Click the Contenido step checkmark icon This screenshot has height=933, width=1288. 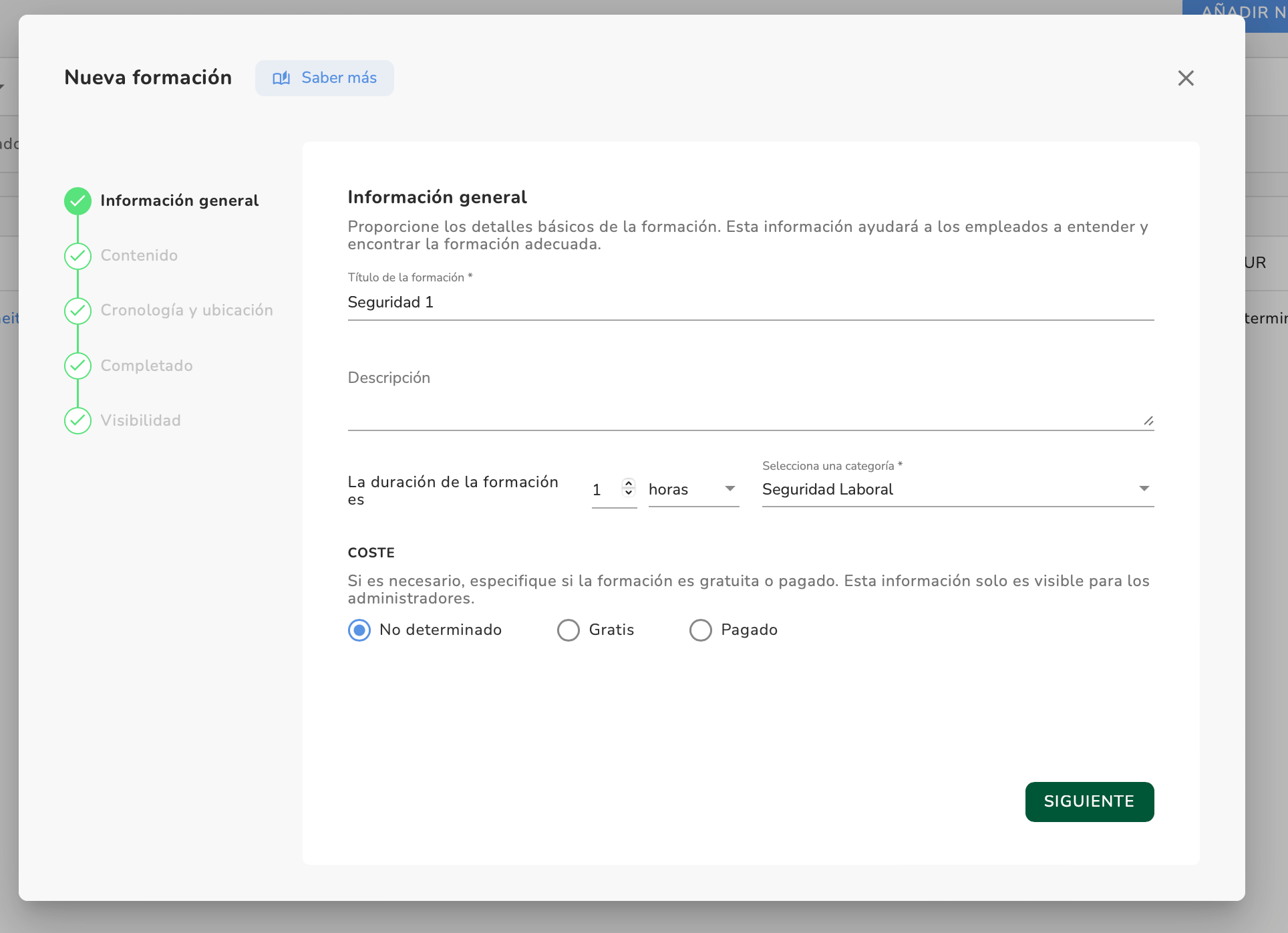pyautogui.click(x=77, y=256)
